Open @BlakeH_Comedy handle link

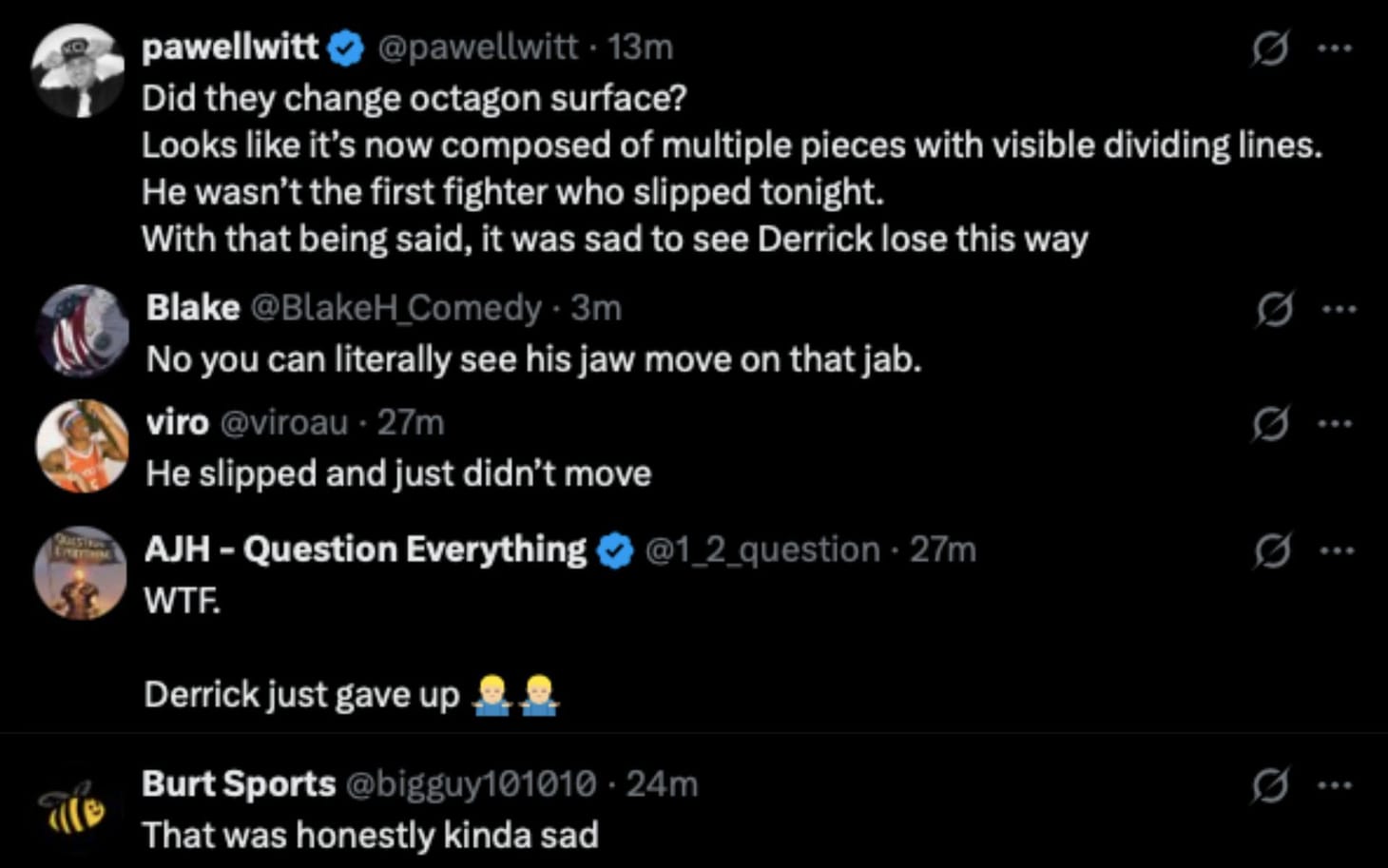[x=395, y=308]
